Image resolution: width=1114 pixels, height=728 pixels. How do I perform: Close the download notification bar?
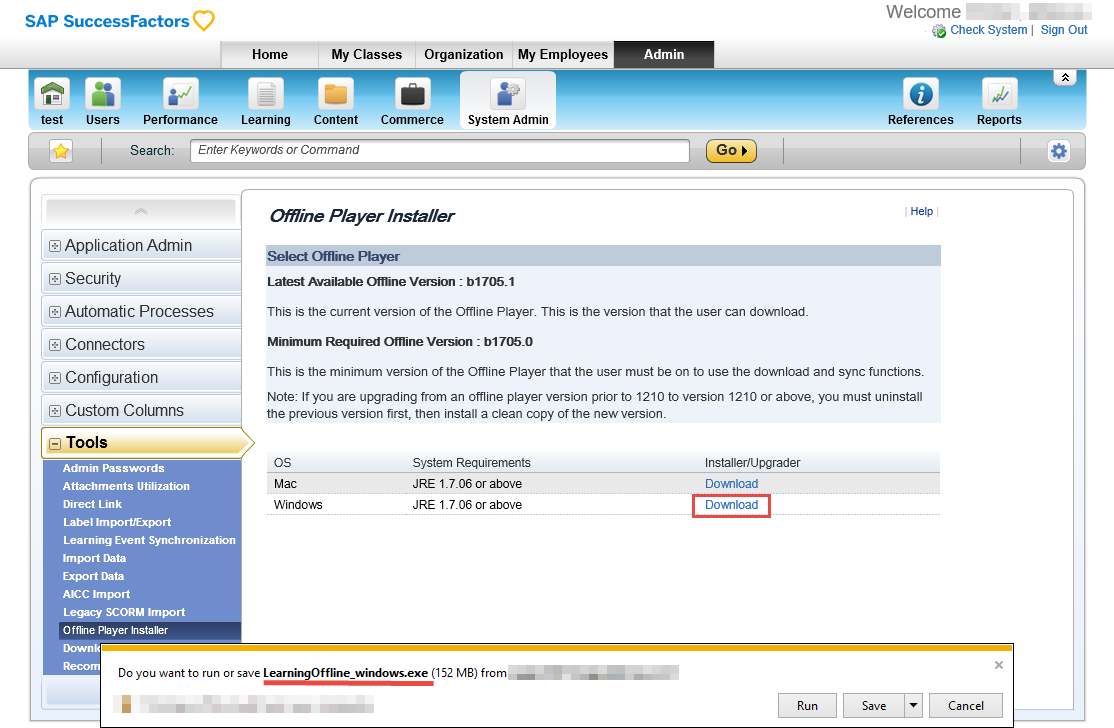pos(998,665)
